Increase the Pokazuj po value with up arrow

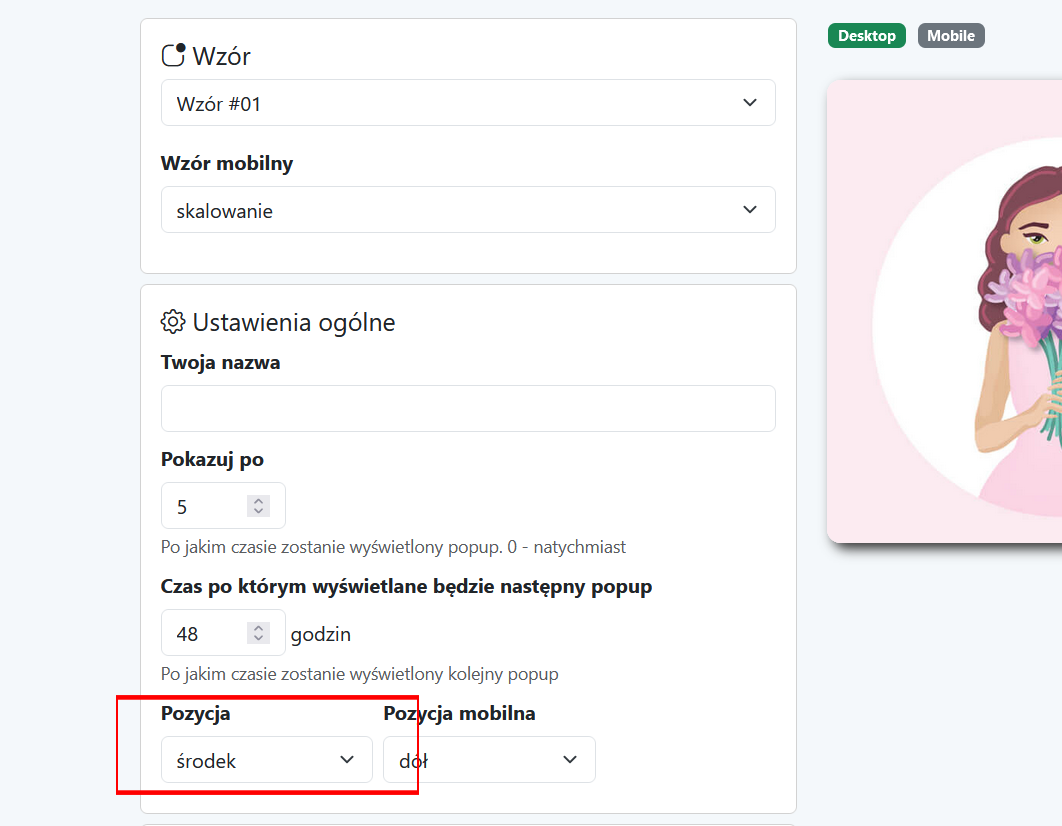click(x=258, y=501)
